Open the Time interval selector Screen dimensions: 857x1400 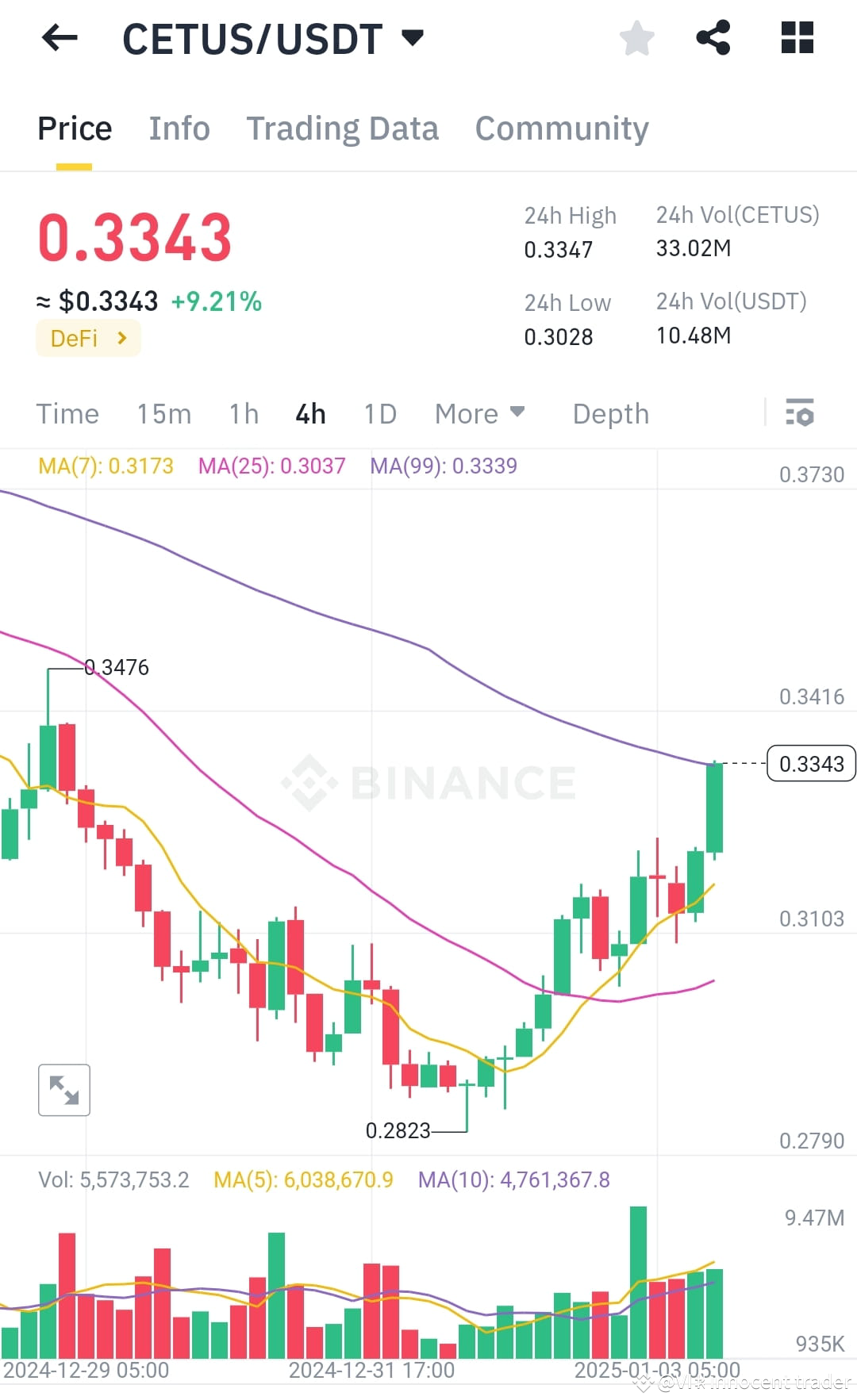click(x=67, y=413)
